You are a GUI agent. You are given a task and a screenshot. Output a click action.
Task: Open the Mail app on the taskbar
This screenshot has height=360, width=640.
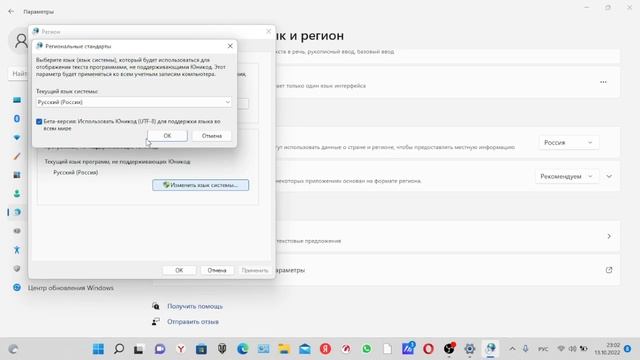[304, 349]
